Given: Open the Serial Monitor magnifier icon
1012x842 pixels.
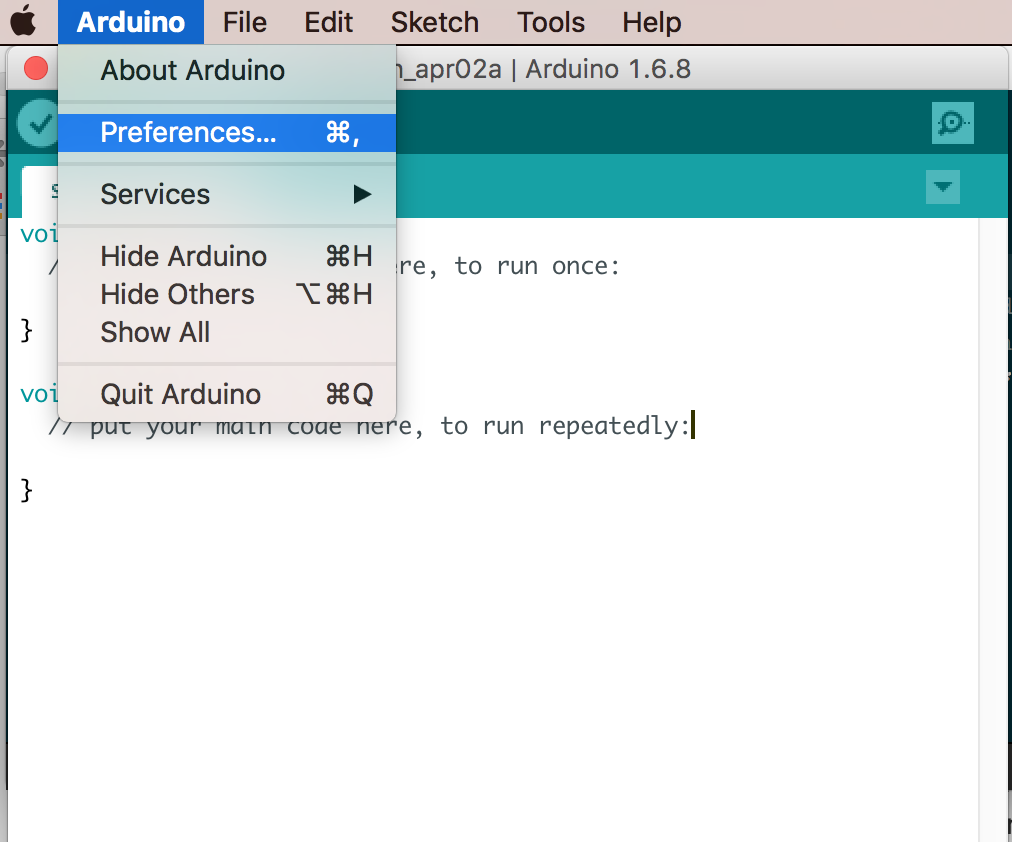Looking at the screenshot, I should click(x=951, y=123).
